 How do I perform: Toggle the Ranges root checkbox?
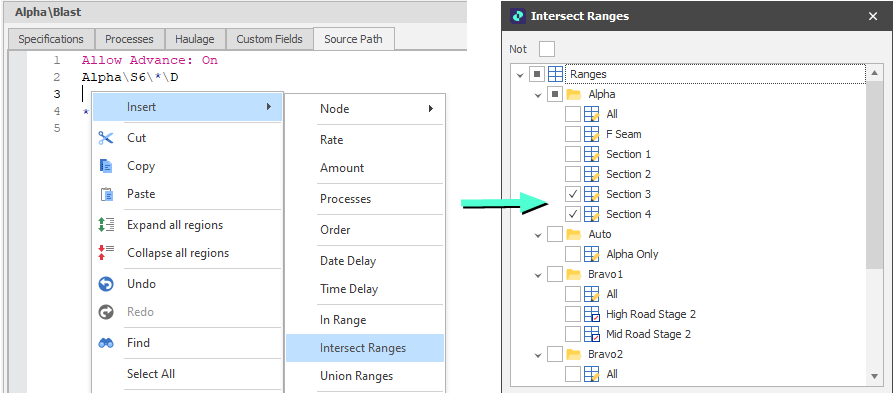pos(537,74)
